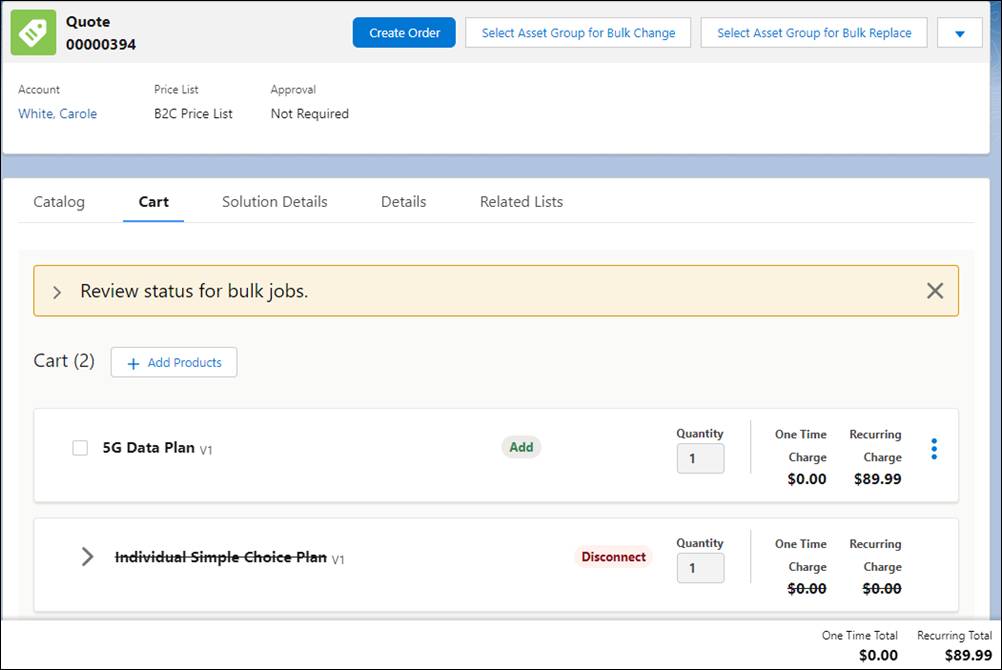Switch to the Catalog tab

(58, 202)
